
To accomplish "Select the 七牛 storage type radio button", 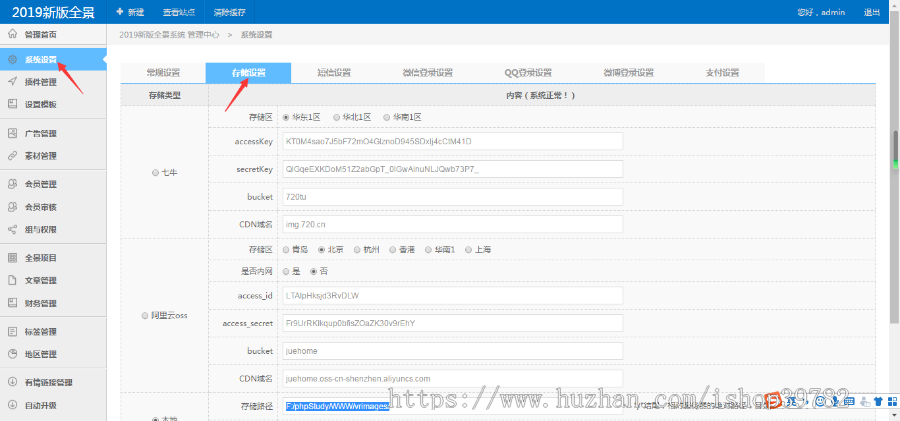I will click(154, 173).
